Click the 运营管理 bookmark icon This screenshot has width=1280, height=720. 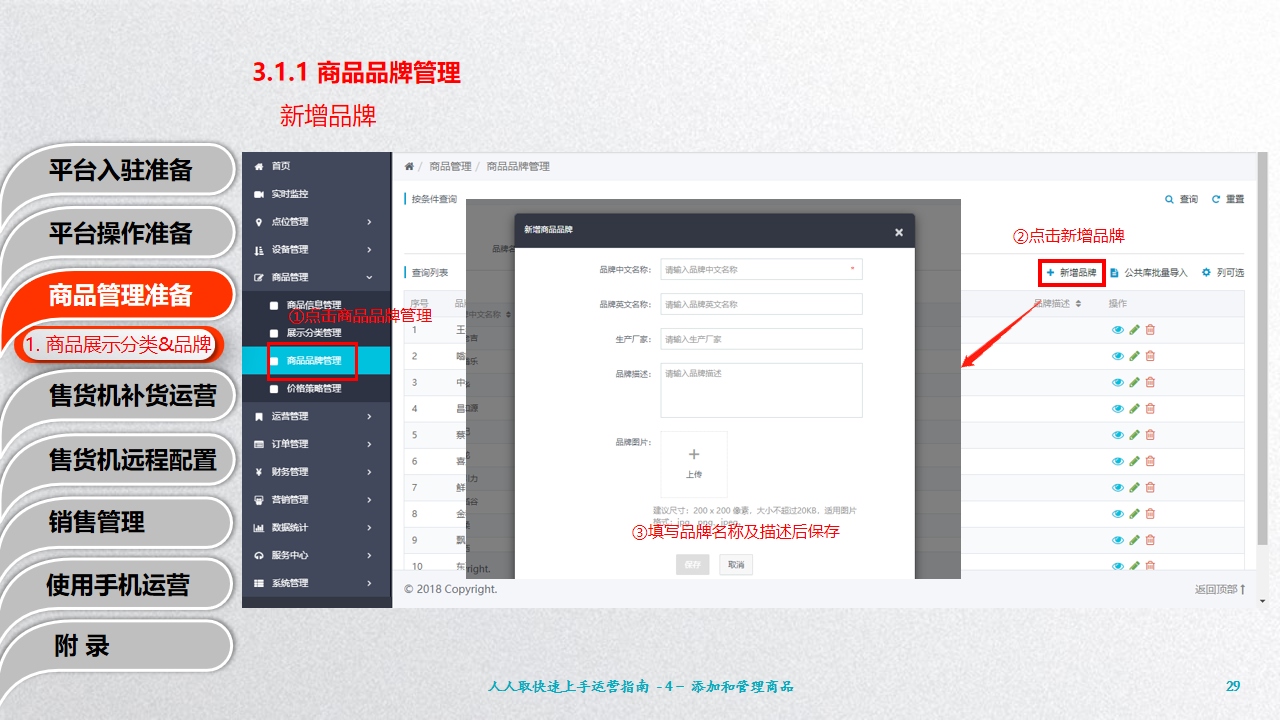(259, 416)
